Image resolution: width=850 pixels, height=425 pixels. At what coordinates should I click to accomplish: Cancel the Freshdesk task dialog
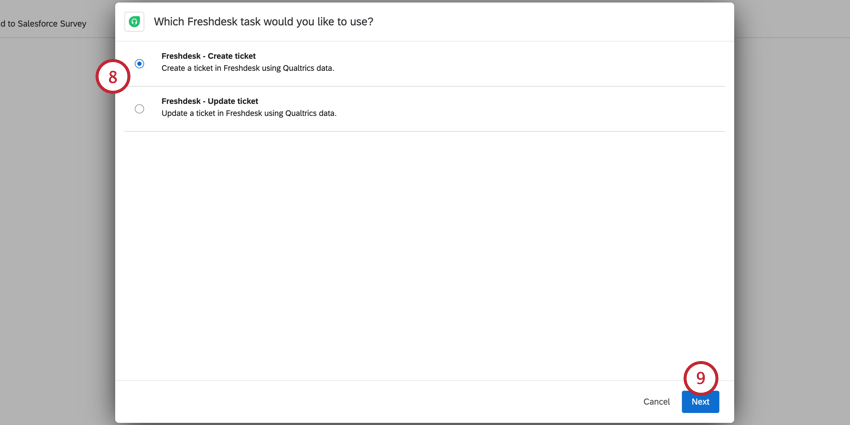tap(656, 402)
